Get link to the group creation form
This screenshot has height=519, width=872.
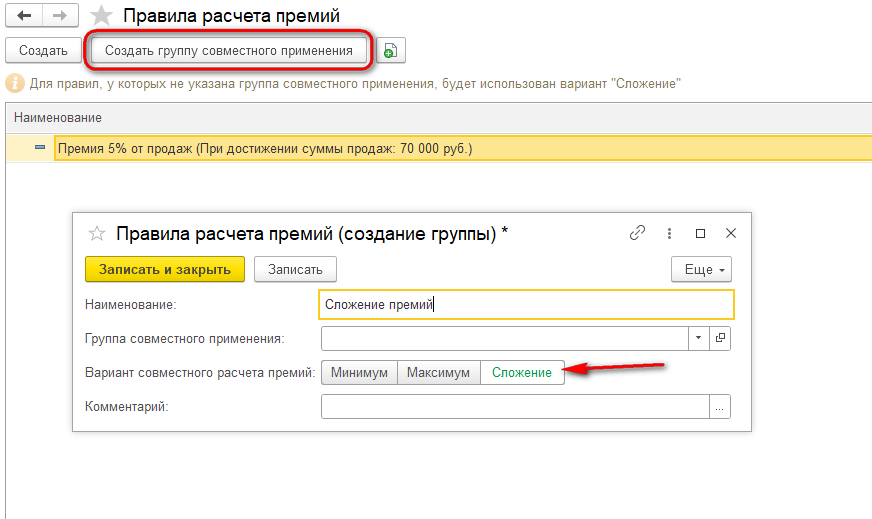(x=637, y=233)
